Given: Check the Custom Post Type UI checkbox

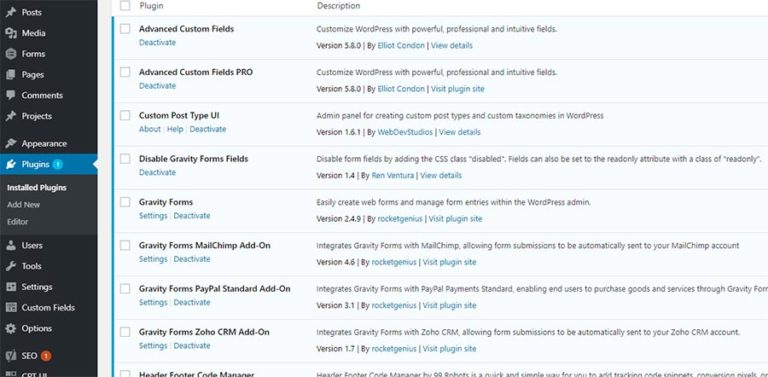Looking at the screenshot, I should coord(125,116).
